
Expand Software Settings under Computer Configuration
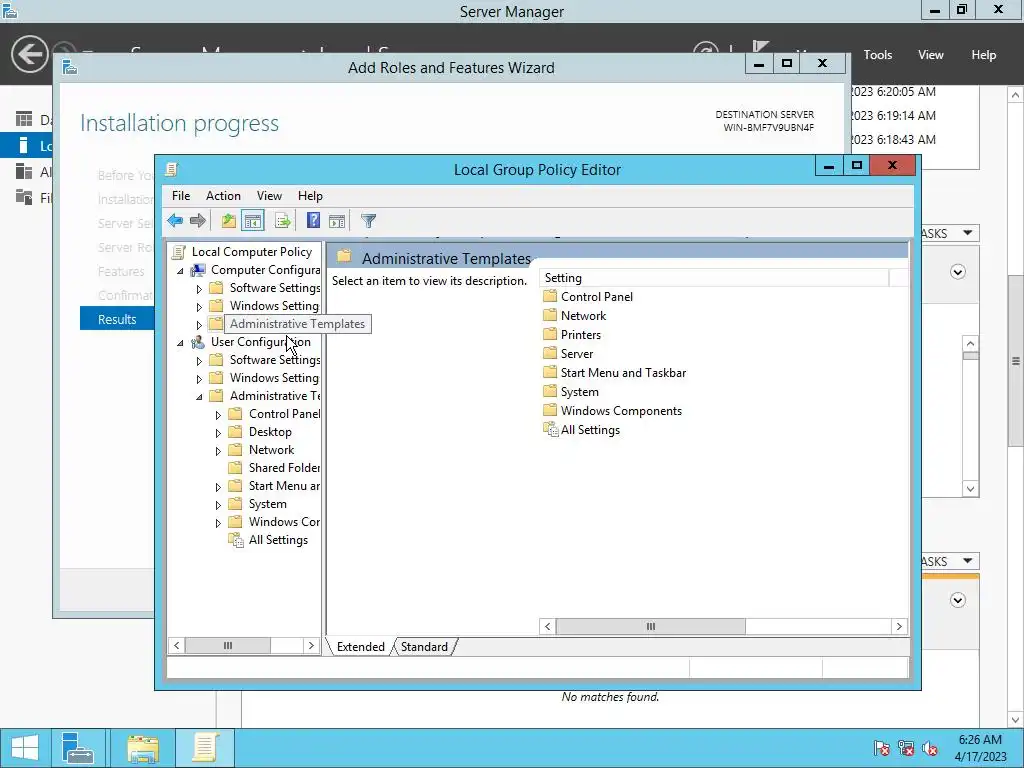pos(199,289)
